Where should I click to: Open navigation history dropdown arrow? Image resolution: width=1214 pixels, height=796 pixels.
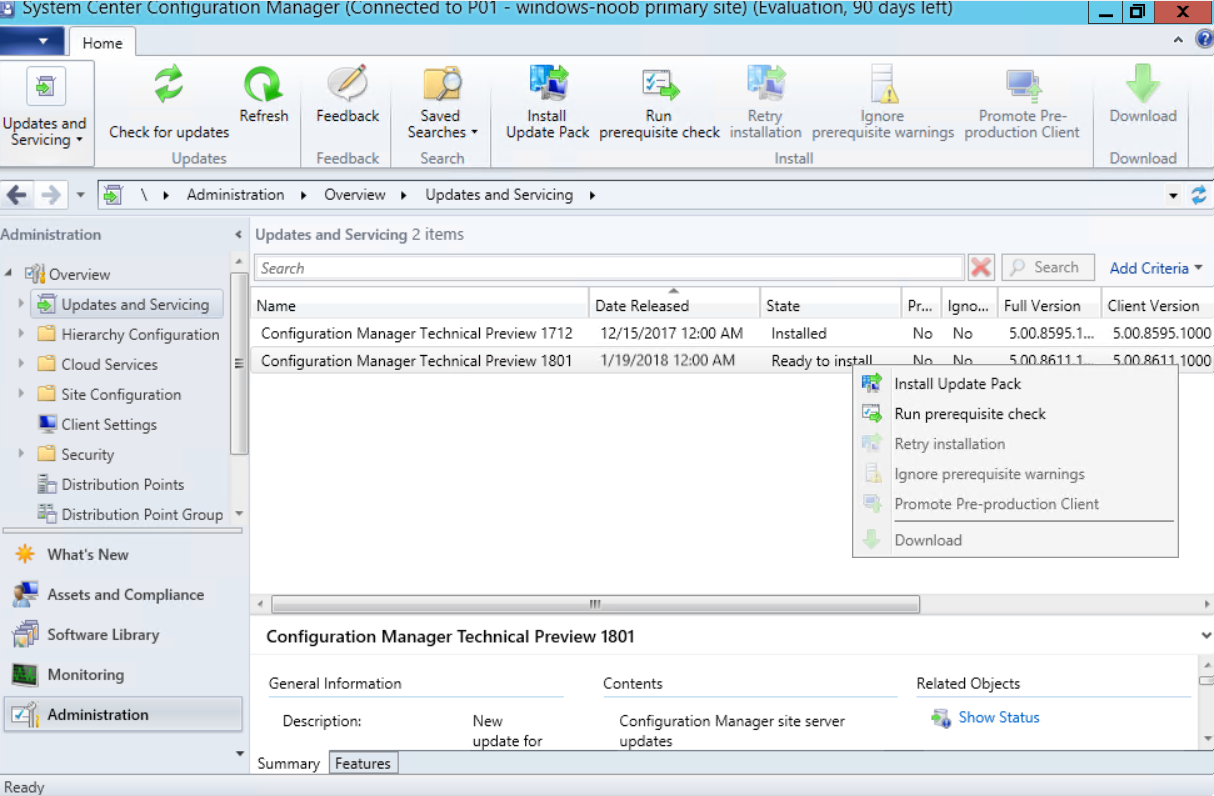click(x=80, y=195)
